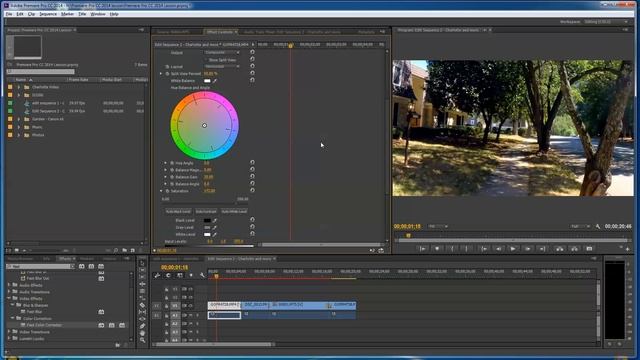Click the Effects panel search field
The image size is (640, 360).
tap(41, 267)
